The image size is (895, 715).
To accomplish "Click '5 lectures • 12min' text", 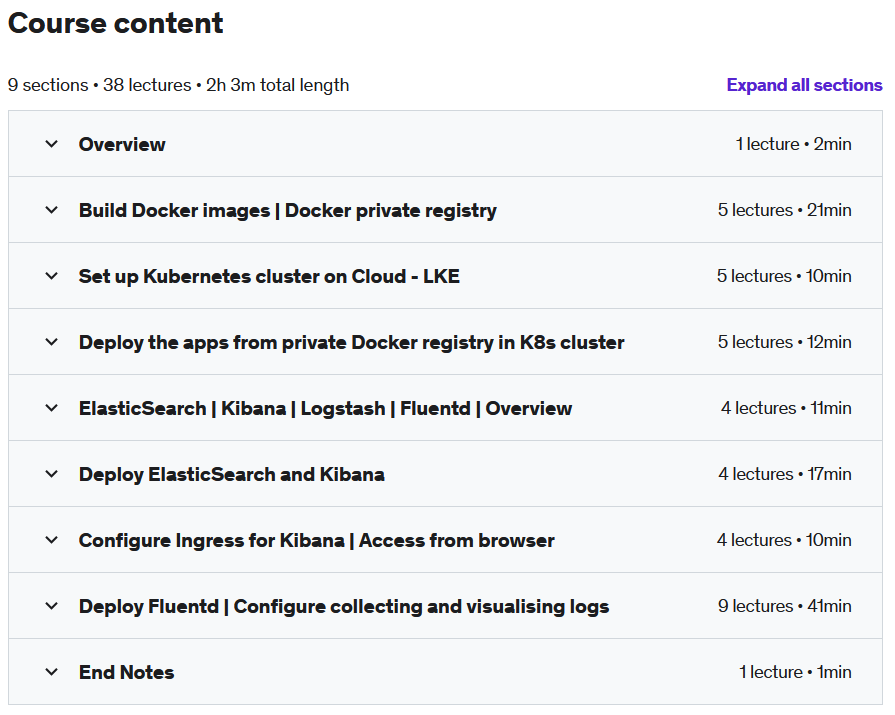I will [x=784, y=342].
